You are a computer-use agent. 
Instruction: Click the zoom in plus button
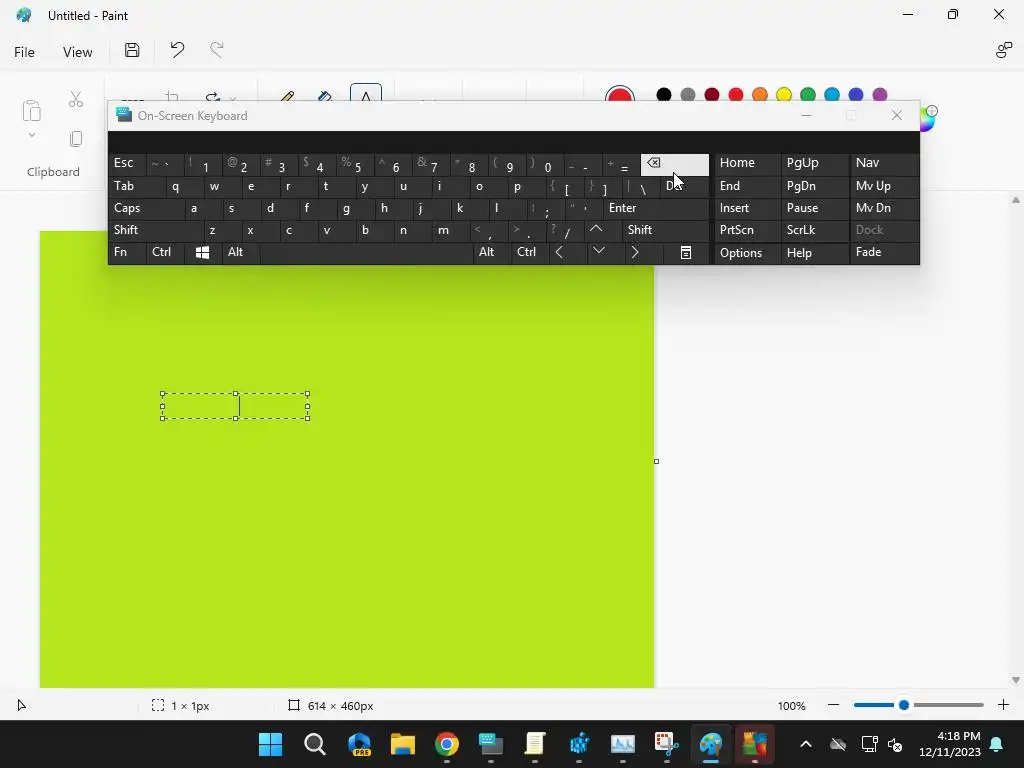[1003, 705]
